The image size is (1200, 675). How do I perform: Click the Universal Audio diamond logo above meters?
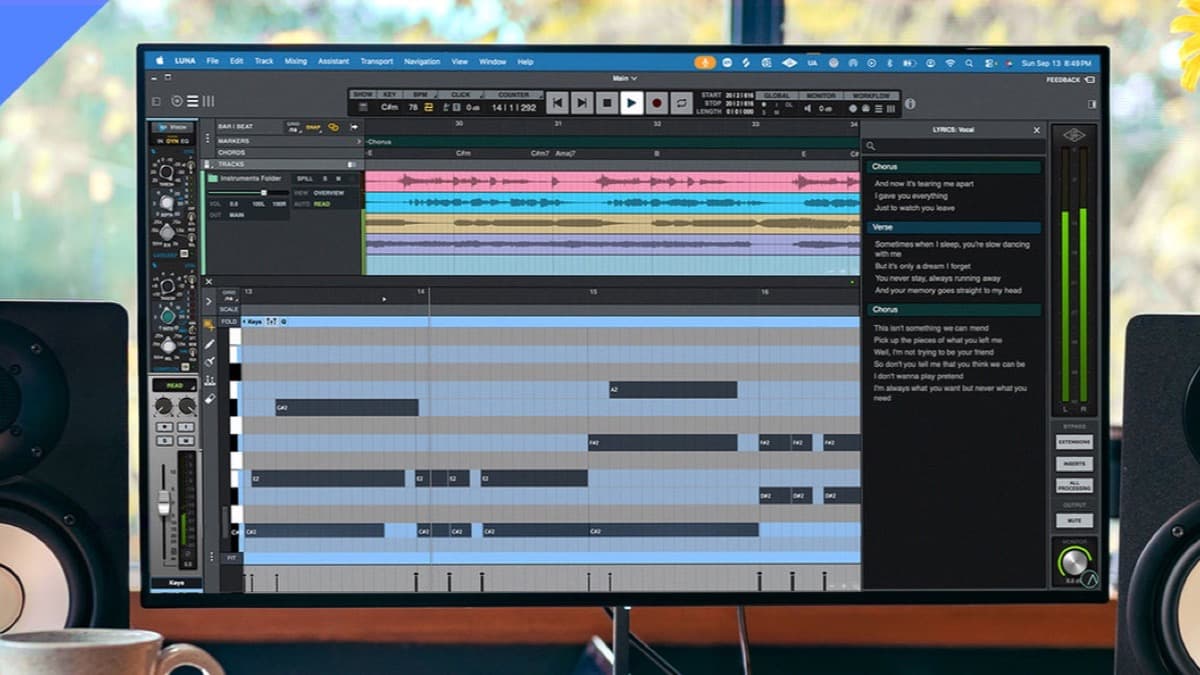(1073, 135)
